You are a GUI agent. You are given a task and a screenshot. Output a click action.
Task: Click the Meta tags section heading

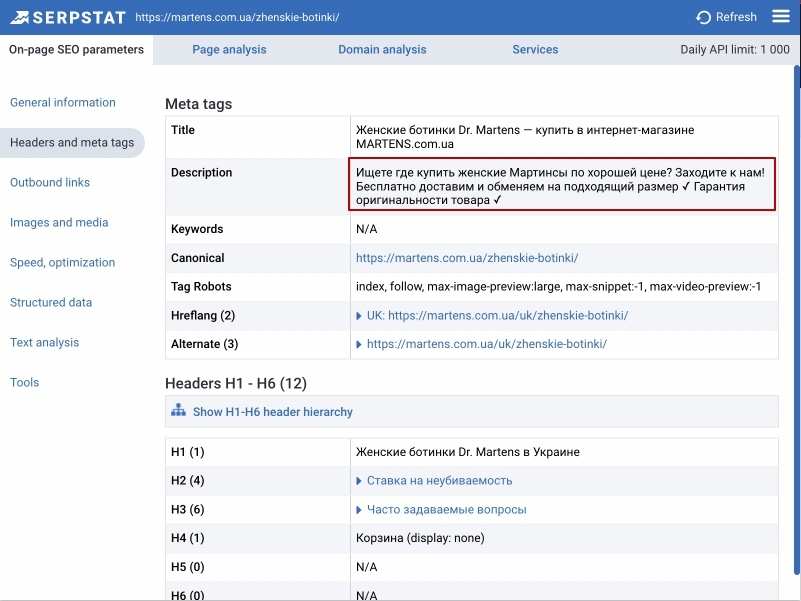(199, 104)
